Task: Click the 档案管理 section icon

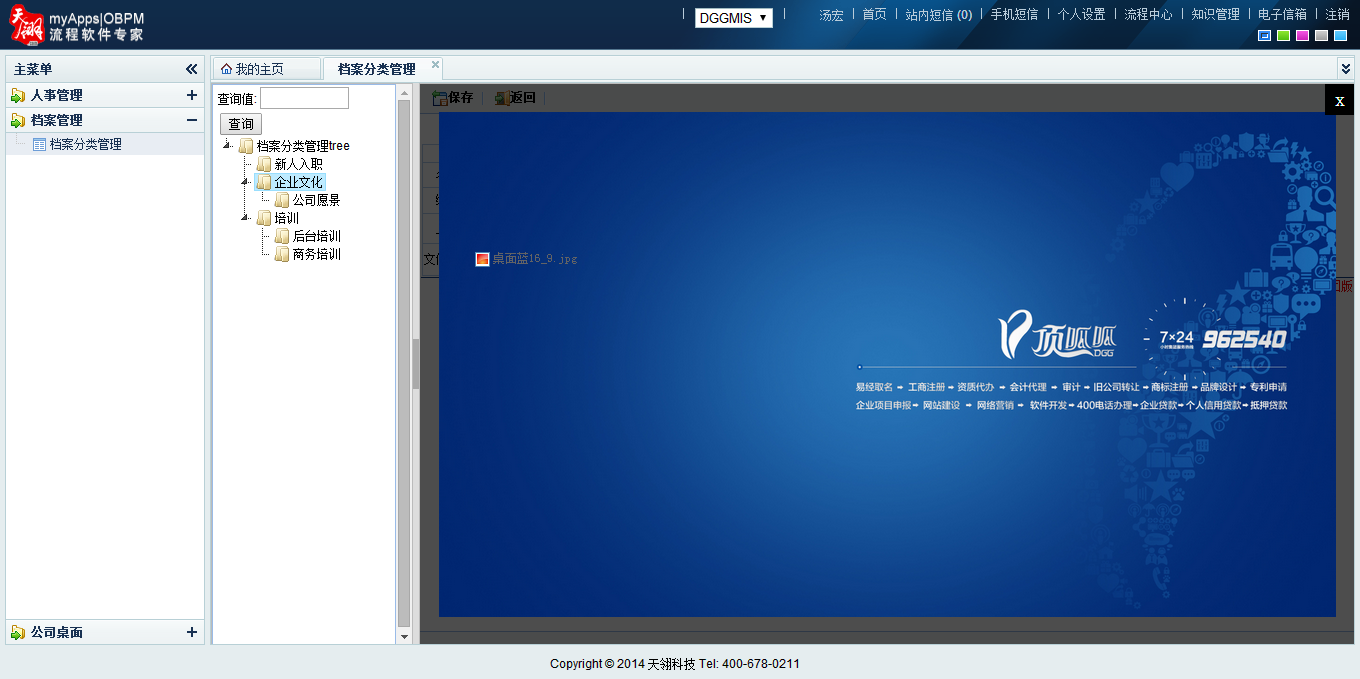Action: [x=18, y=120]
